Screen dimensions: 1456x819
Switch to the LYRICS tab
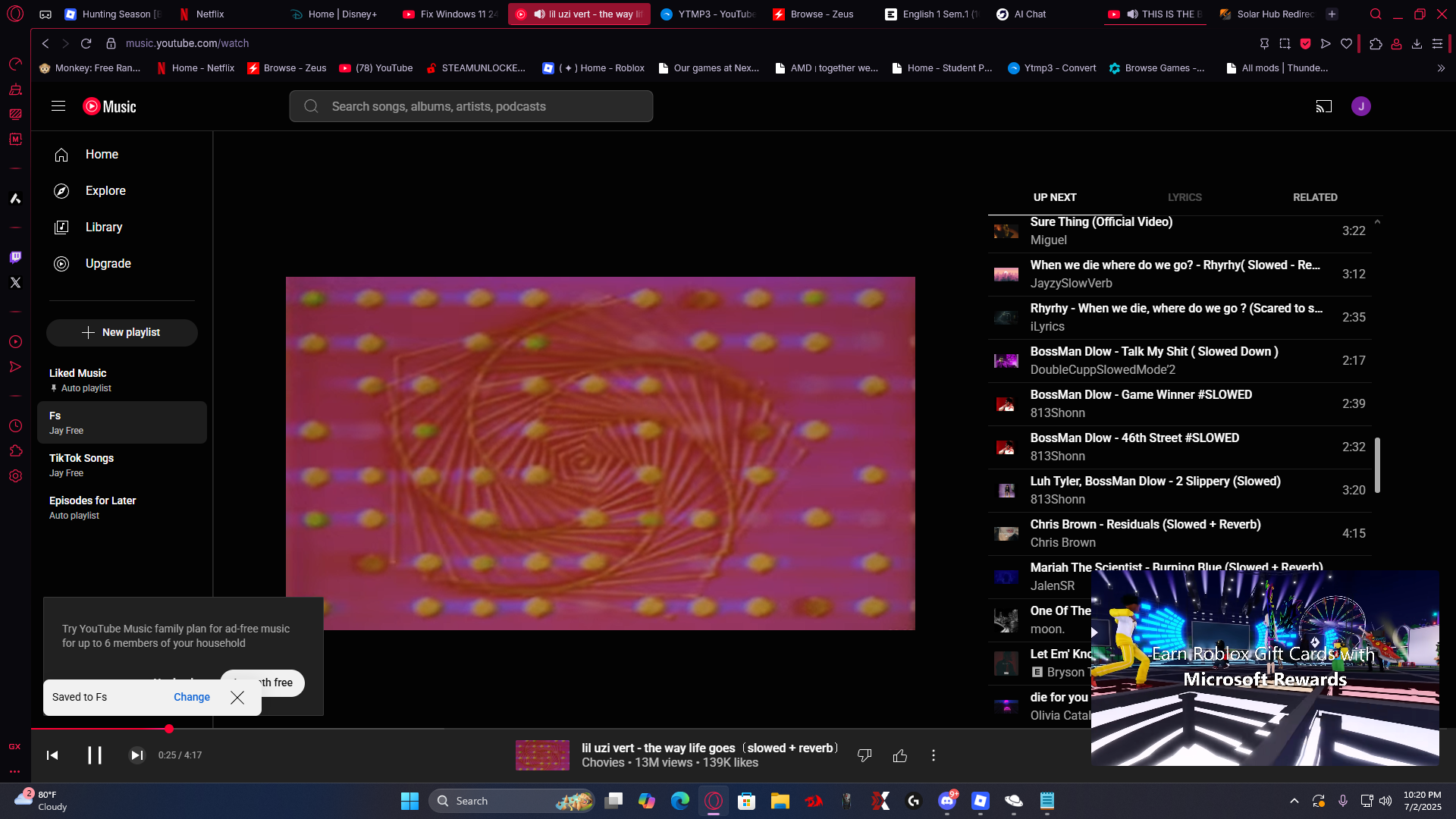1185,197
